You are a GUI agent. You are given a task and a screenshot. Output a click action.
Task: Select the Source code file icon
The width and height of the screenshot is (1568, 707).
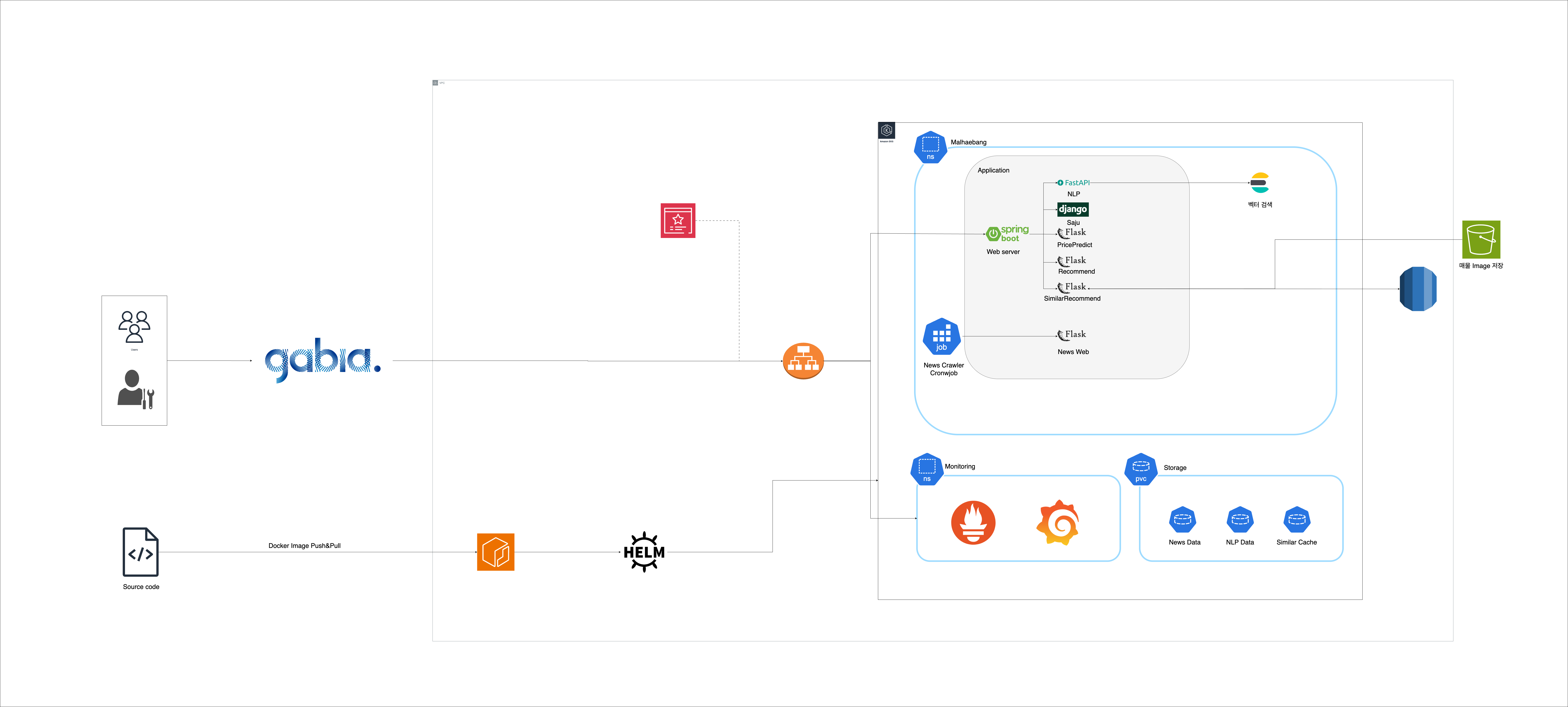(141, 552)
